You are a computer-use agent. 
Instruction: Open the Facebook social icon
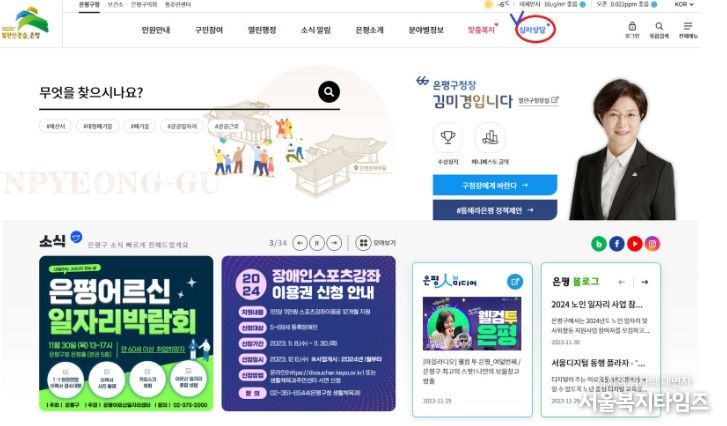616,244
